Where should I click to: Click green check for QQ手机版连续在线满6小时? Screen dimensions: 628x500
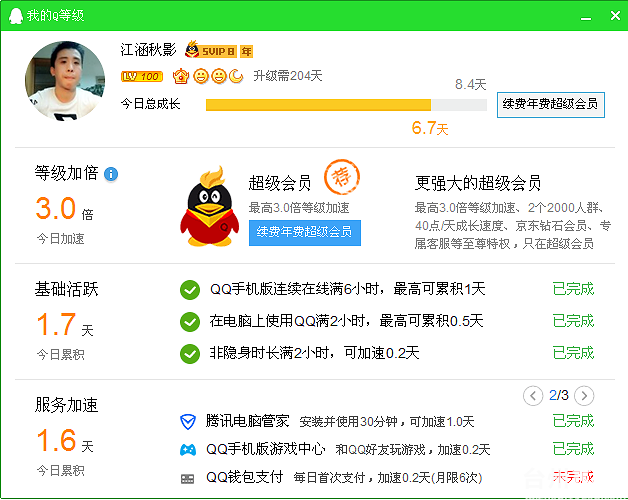click(x=190, y=290)
